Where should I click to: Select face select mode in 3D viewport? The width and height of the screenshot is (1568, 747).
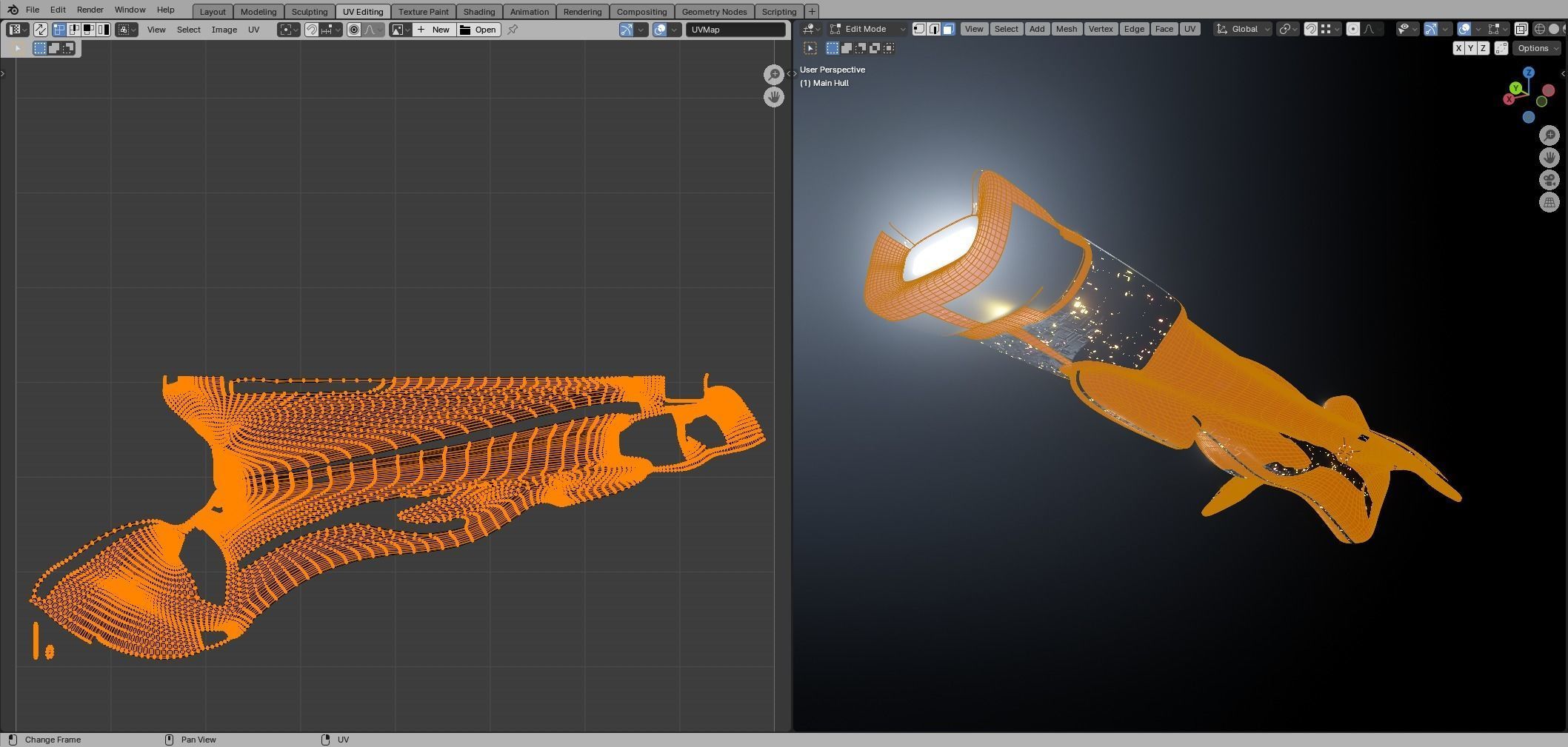tap(949, 29)
